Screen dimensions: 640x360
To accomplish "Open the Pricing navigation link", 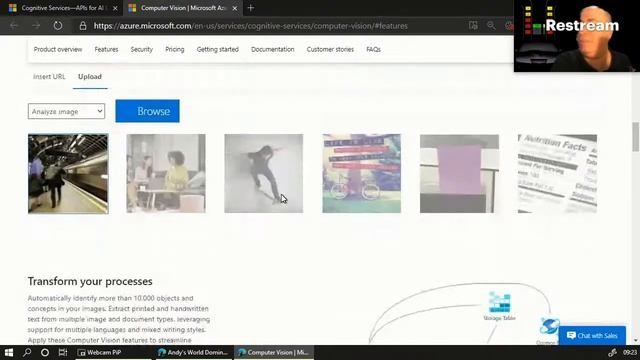I will point(175,49).
